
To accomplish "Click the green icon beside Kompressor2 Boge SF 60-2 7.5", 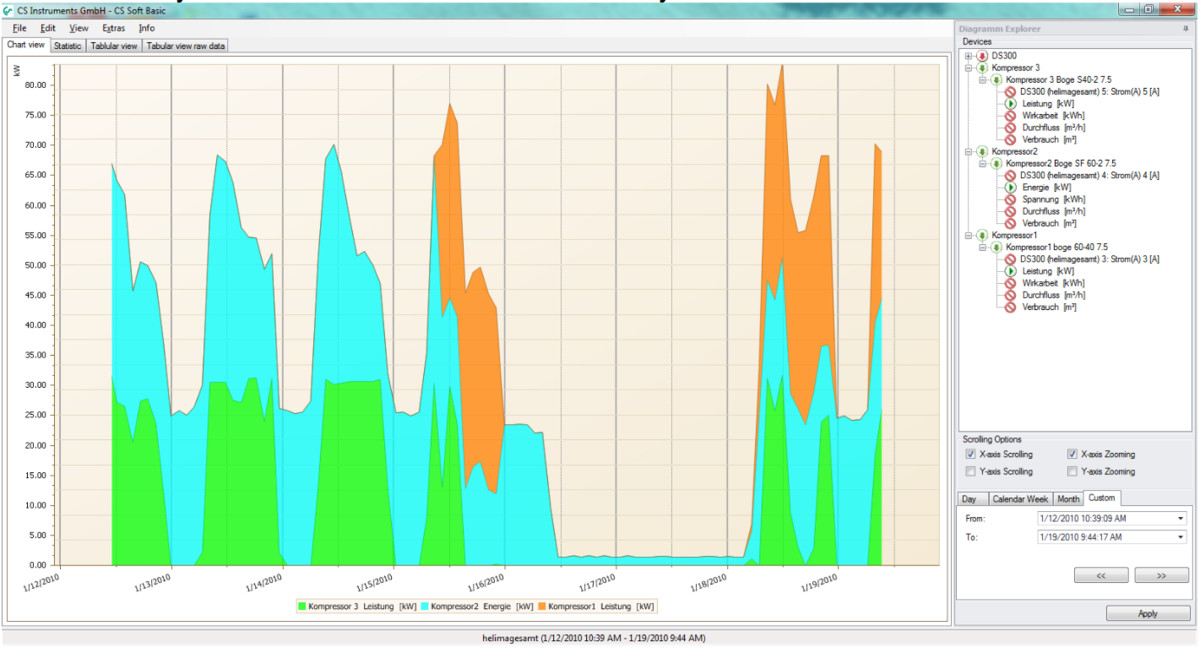I will click(x=997, y=163).
